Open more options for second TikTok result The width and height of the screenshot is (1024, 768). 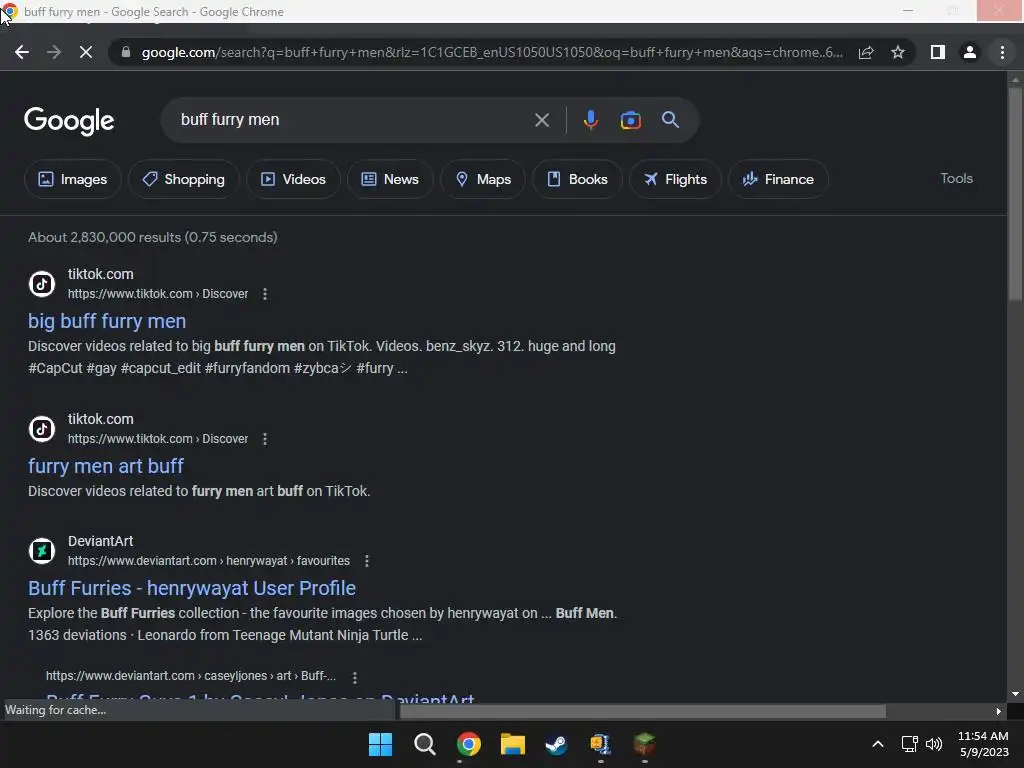[264, 439]
